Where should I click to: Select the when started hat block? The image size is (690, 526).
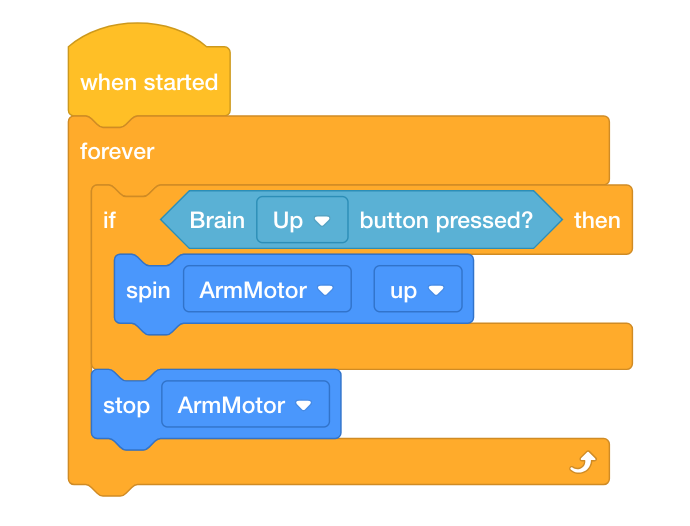coord(148,82)
